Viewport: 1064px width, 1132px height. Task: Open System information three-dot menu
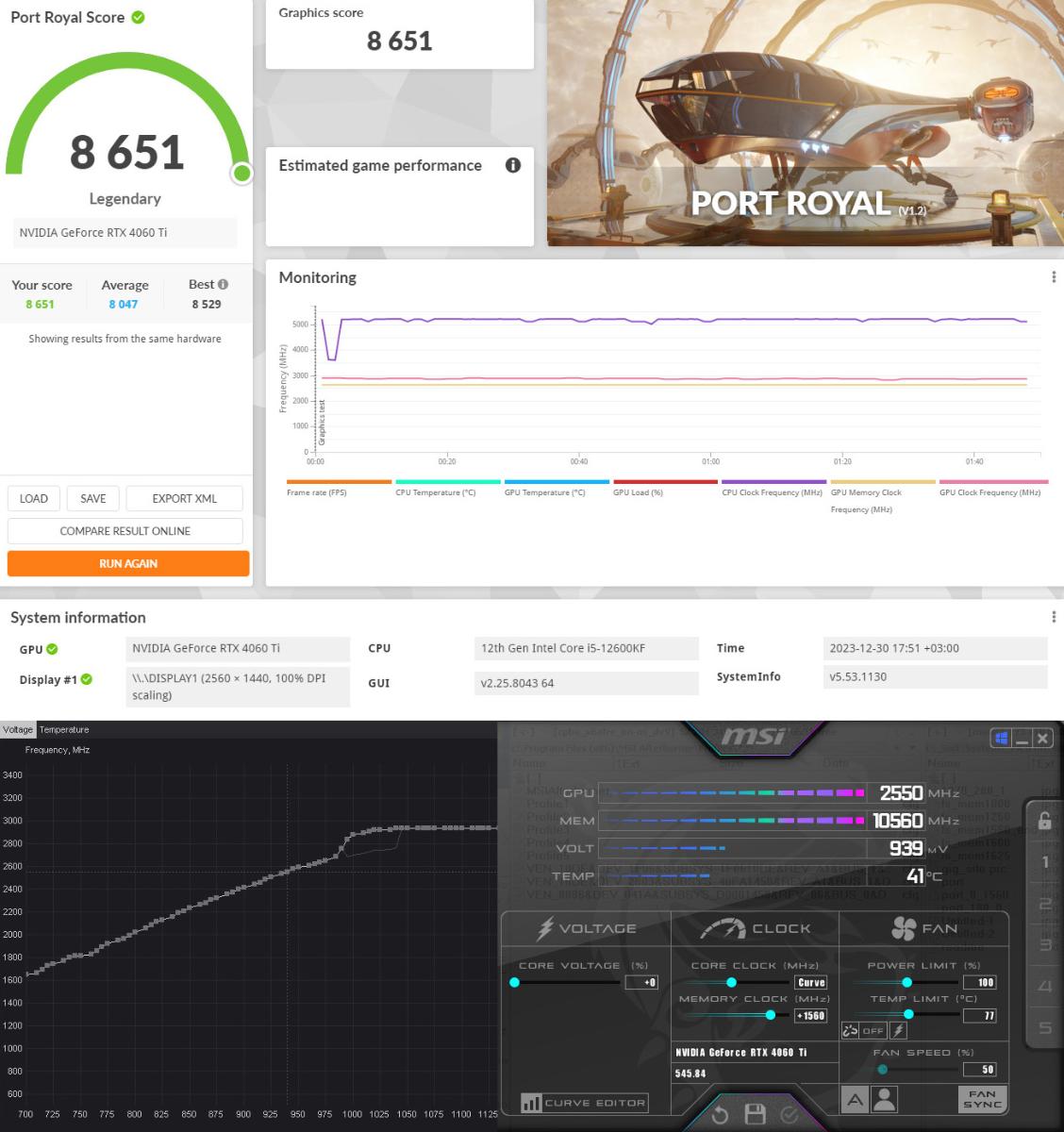click(1054, 617)
